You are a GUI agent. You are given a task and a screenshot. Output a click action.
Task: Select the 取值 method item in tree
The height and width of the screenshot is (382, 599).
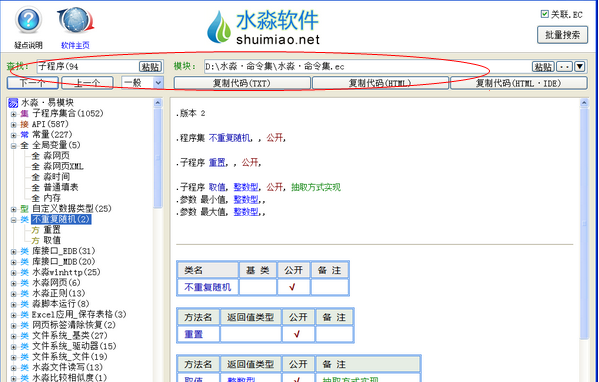click(52, 240)
